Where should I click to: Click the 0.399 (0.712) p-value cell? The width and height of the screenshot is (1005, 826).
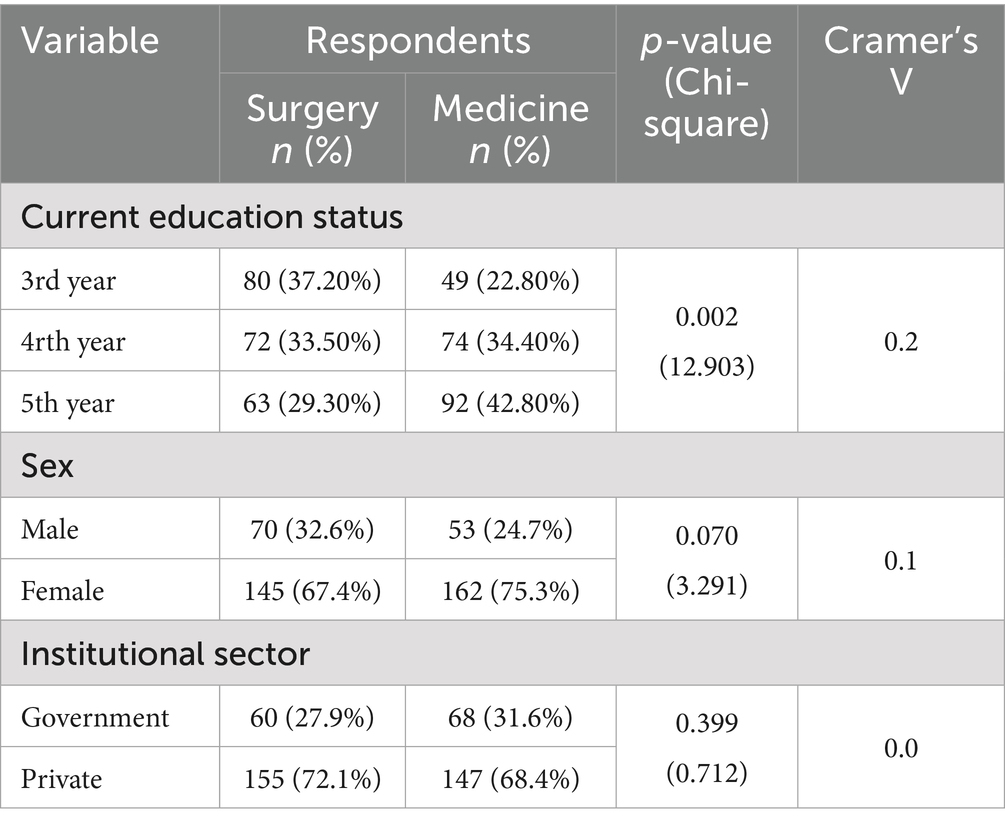(x=706, y=748)
